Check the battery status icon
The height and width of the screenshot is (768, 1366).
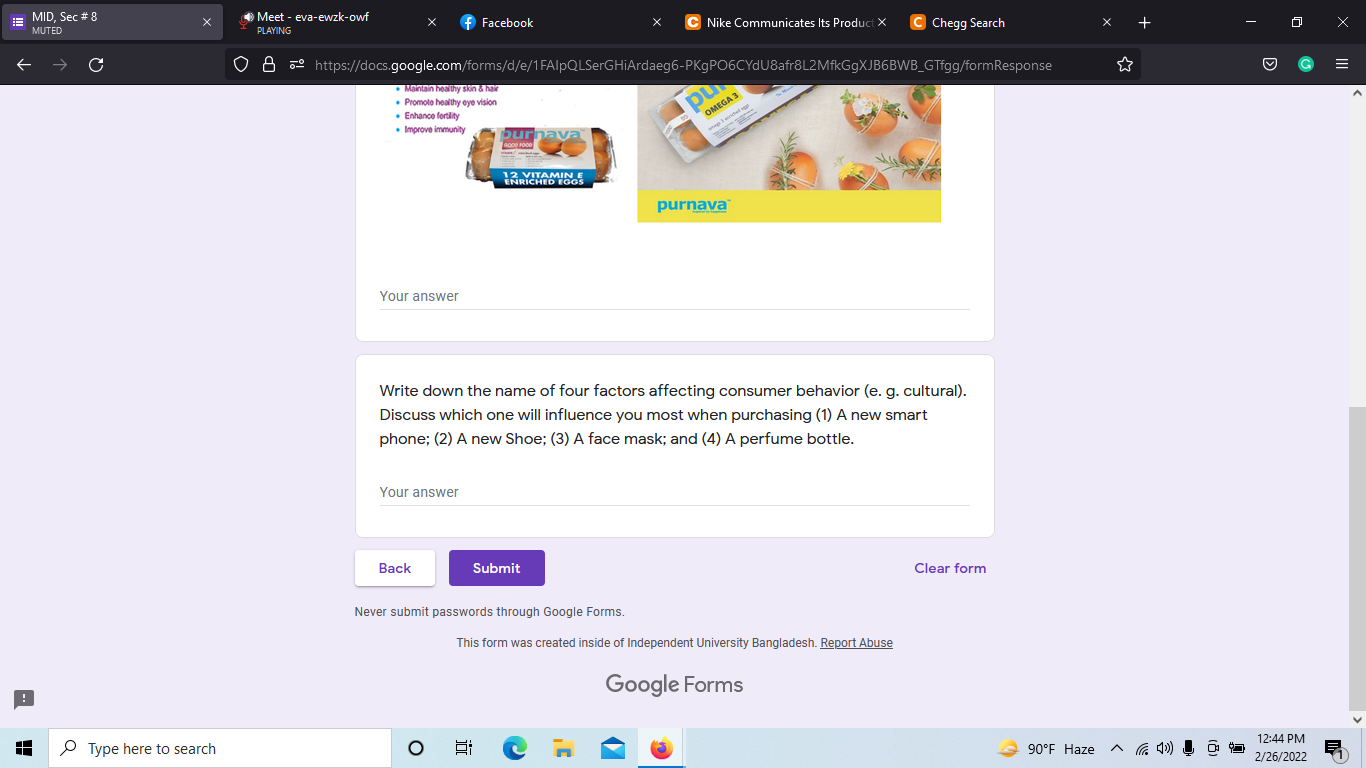coord(1237,748)
